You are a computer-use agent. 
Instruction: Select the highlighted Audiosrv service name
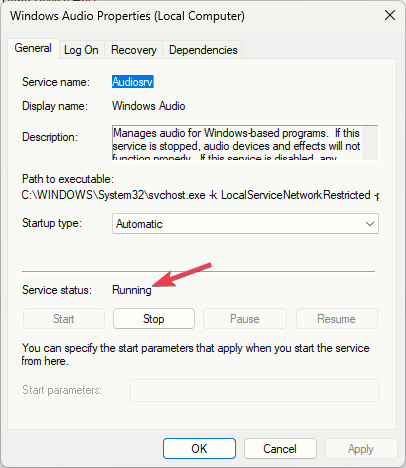pos(133,82)
